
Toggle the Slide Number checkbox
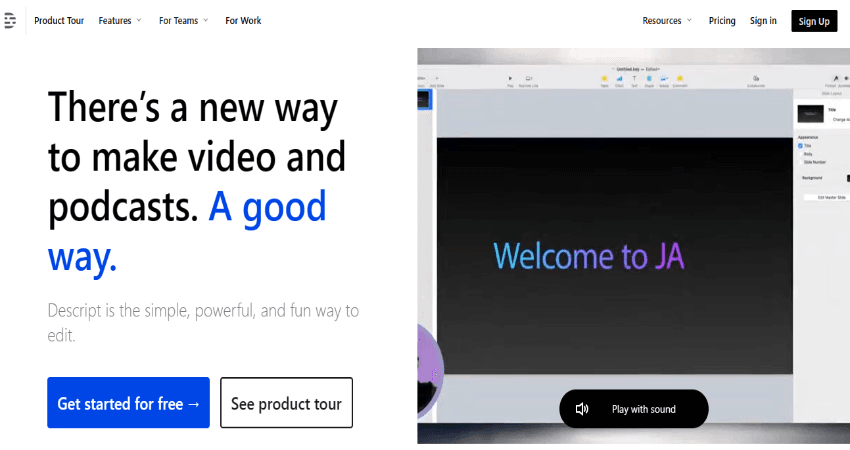pos(800,162)
